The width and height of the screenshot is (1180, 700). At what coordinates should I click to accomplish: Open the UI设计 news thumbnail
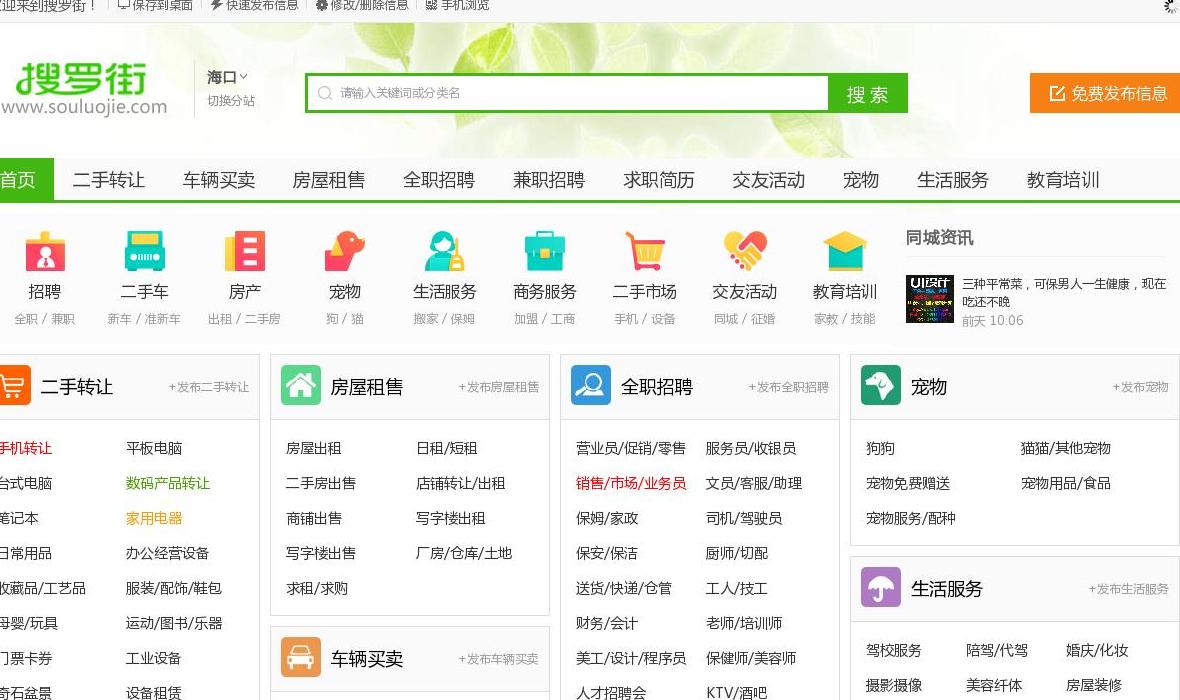(929, 299)
